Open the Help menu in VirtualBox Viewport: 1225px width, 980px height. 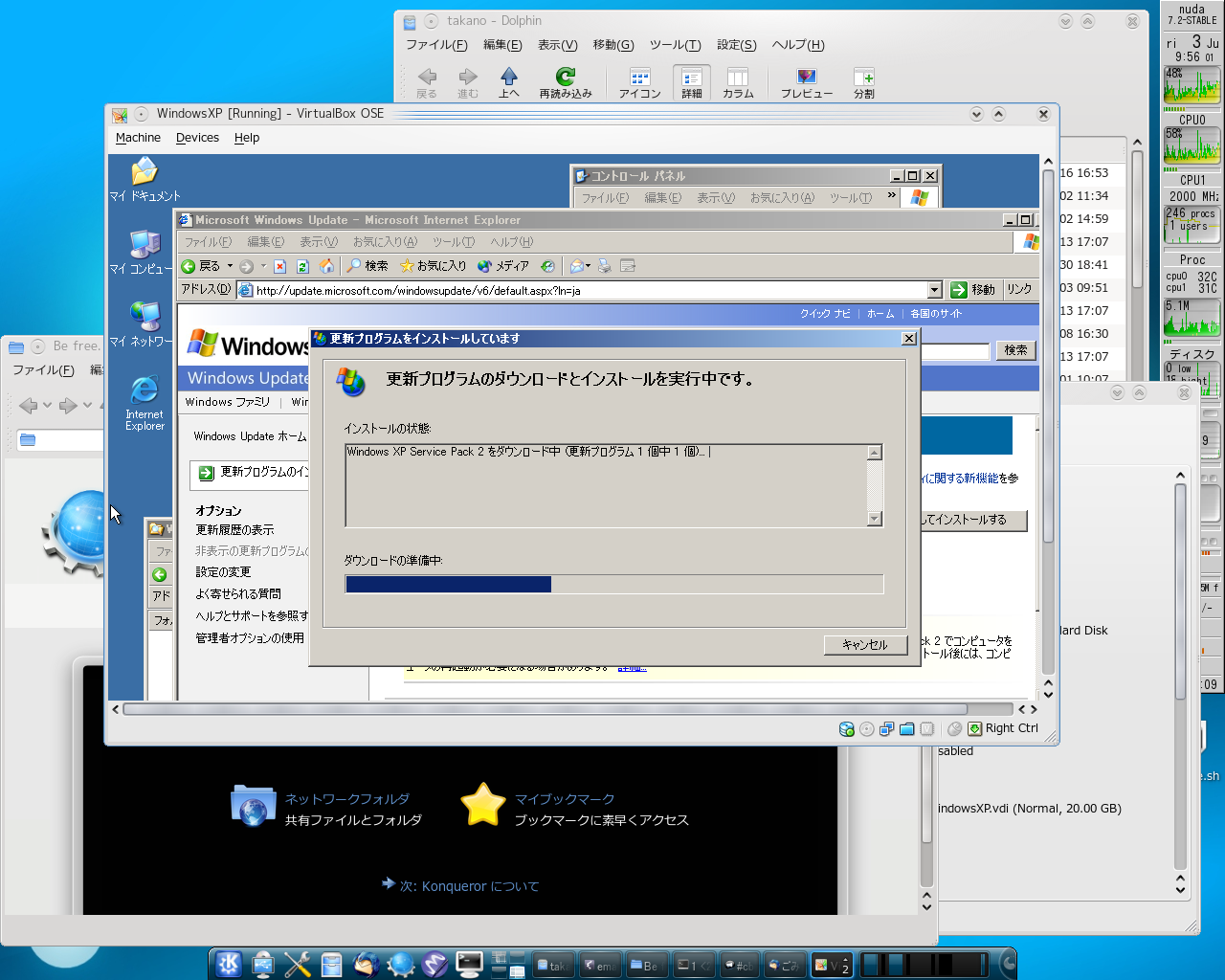(x=247, y=138)
